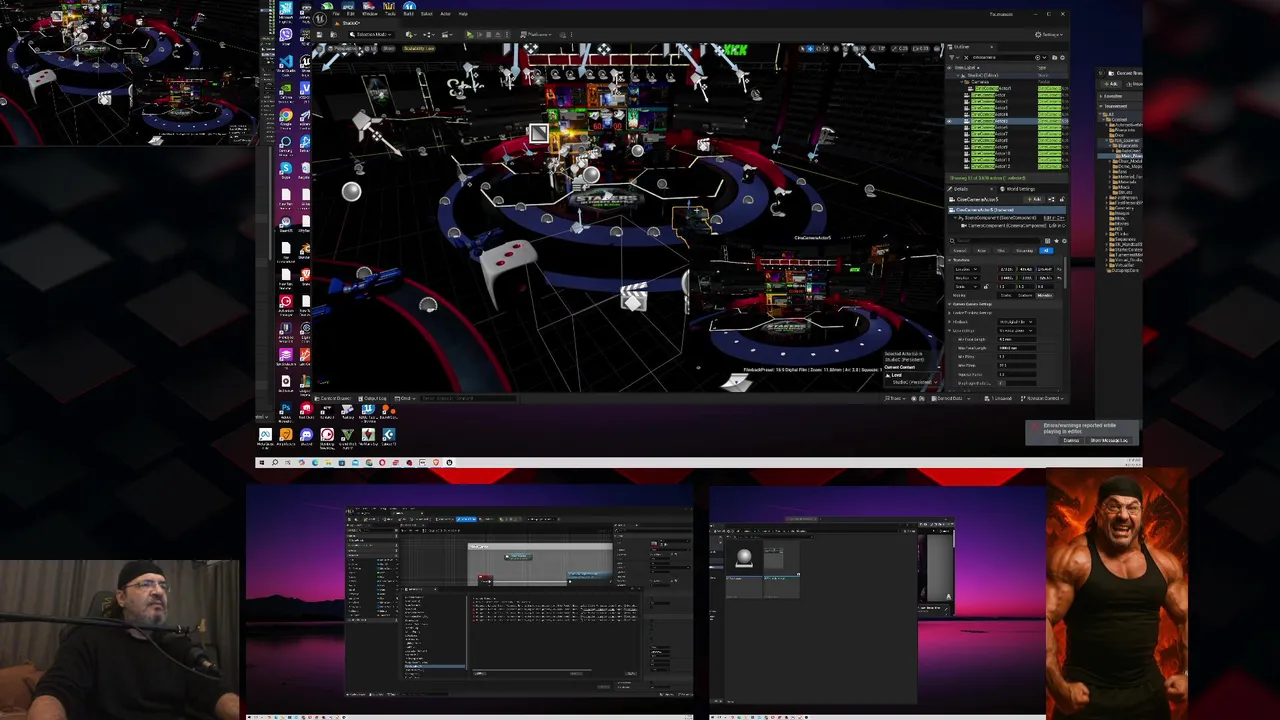Screen dimensions: 1280x720
Task: Open Visual Studio Code desktop icon
Action: pos(286,64)
